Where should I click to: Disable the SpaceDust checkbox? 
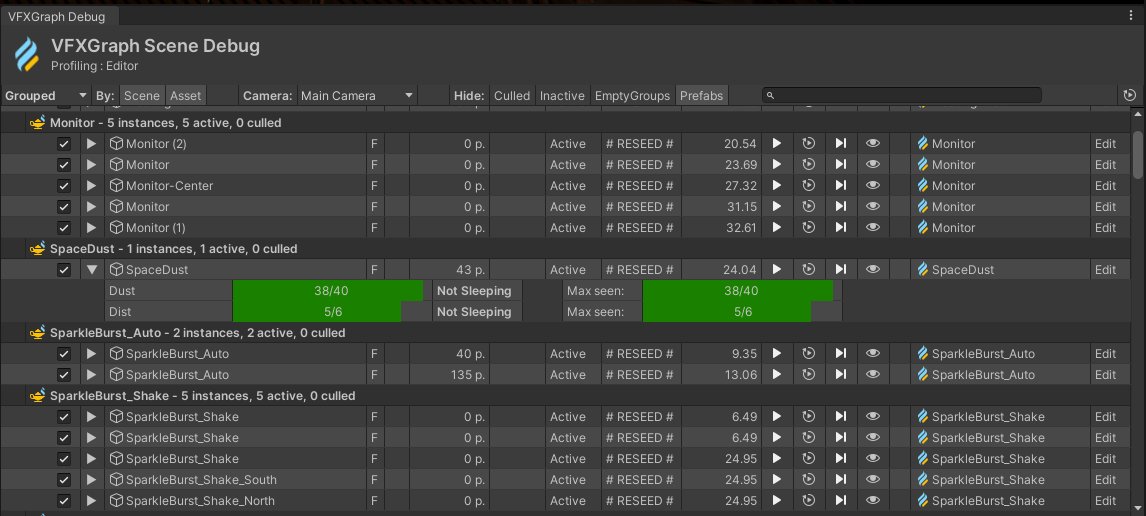64,270
